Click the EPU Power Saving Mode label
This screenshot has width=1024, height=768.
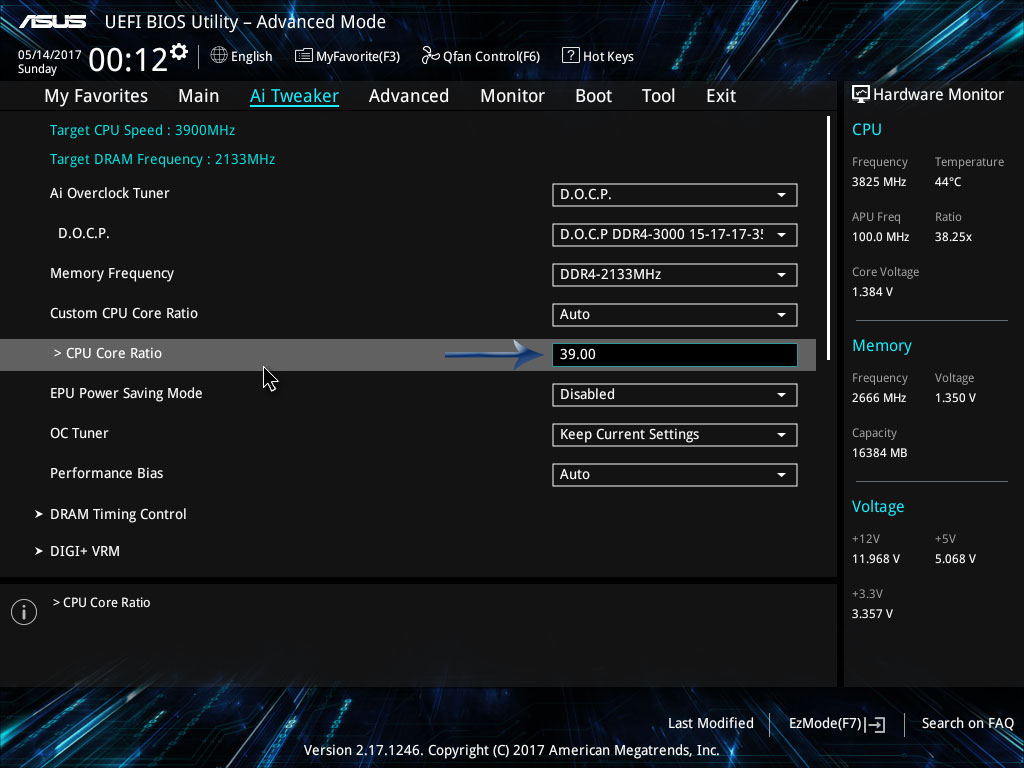click(x=126, y=393)
